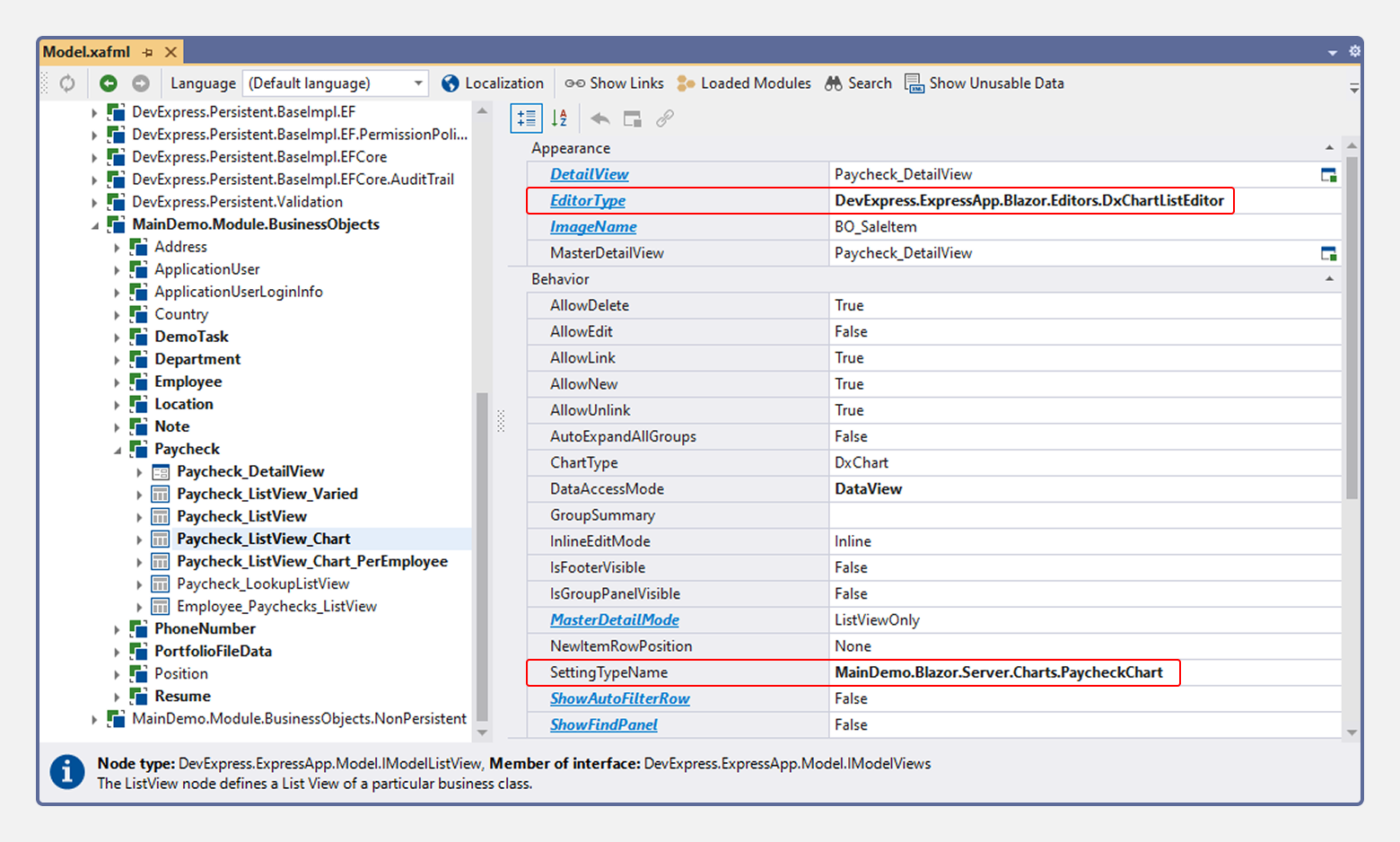This screenshot has height=842, width=1400.
Task: Switch properties to alphabetical sort order
Action: [559, 118]
